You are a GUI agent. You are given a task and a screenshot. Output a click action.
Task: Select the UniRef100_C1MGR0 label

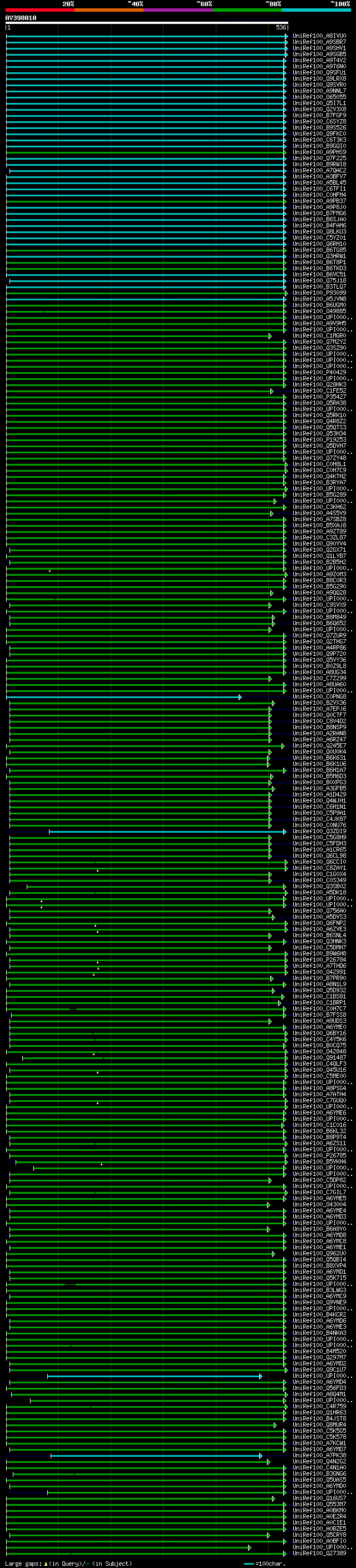tap(319, 336)
